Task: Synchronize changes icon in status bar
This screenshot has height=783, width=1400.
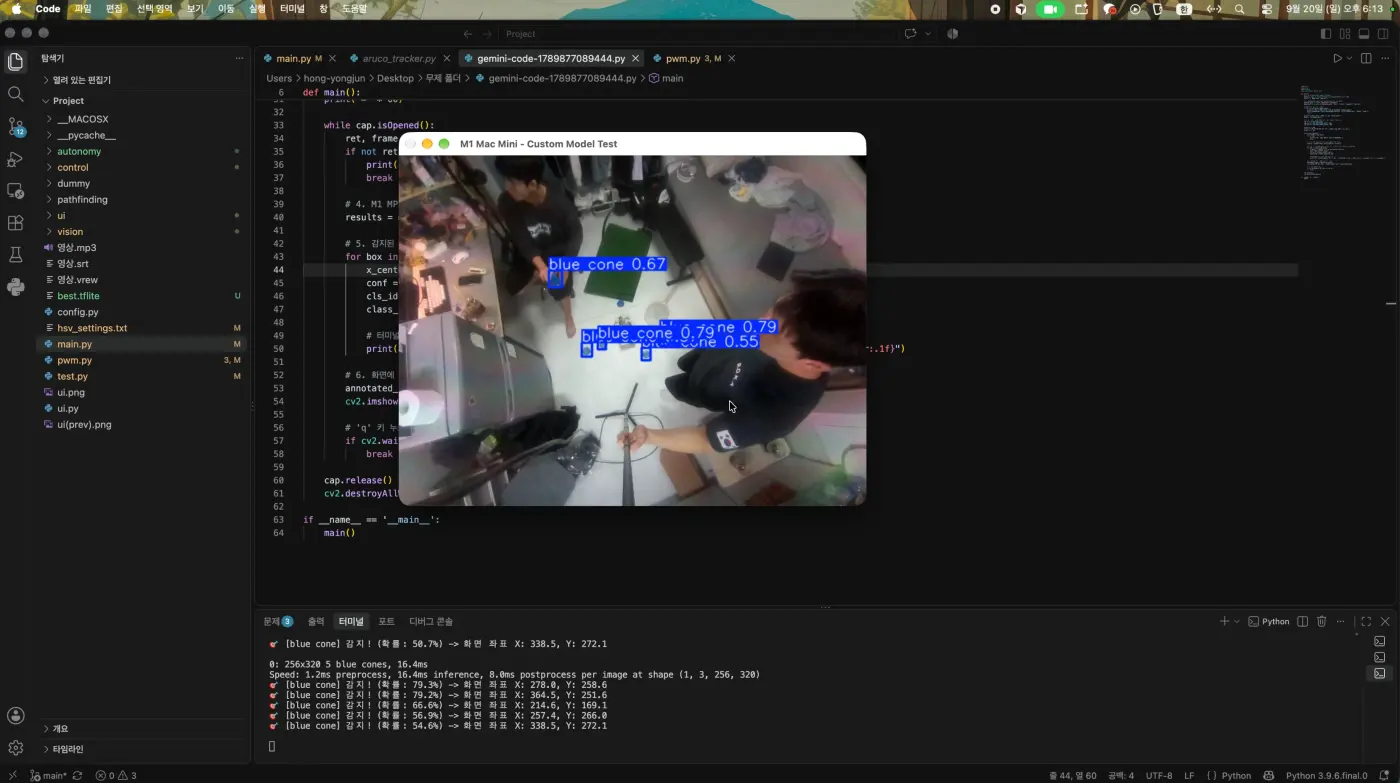Action: click(77, 775)
